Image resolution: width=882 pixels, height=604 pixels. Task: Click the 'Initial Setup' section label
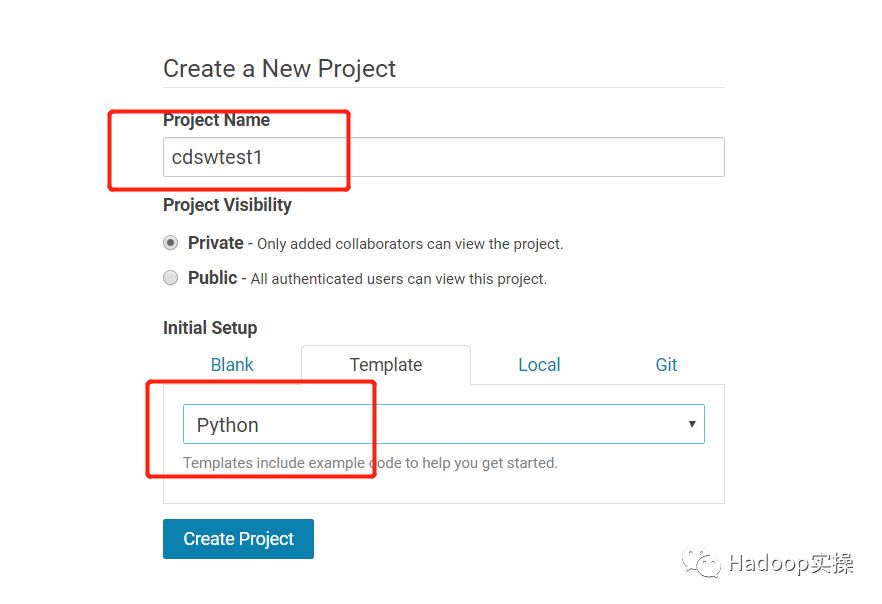click(210, 328)
